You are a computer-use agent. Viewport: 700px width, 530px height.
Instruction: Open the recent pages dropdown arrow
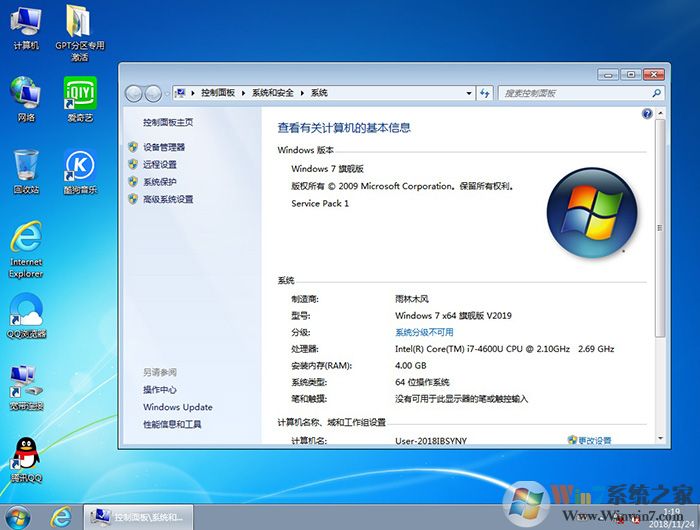tap(167, 94)
